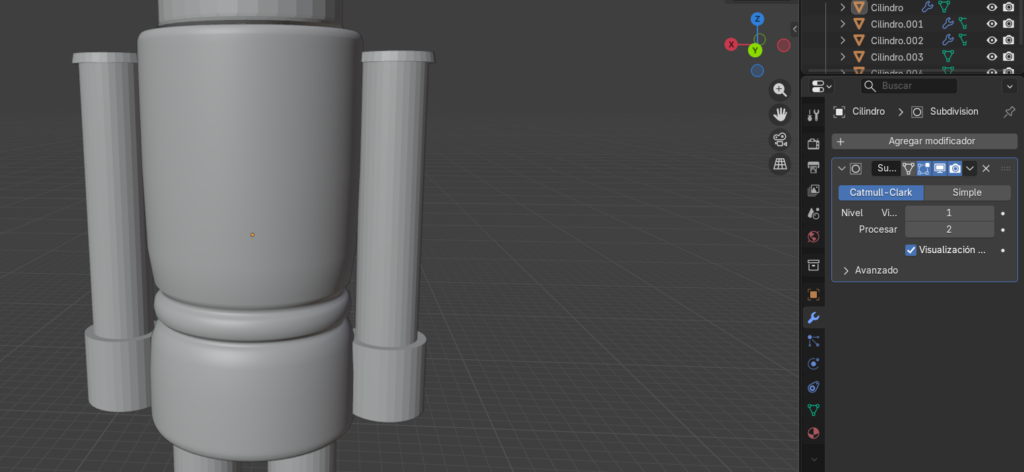Viewport: 1024px width, 472px height.
Task: Click the negative X axis circle on gizmo
Action: tap(784, 45)
